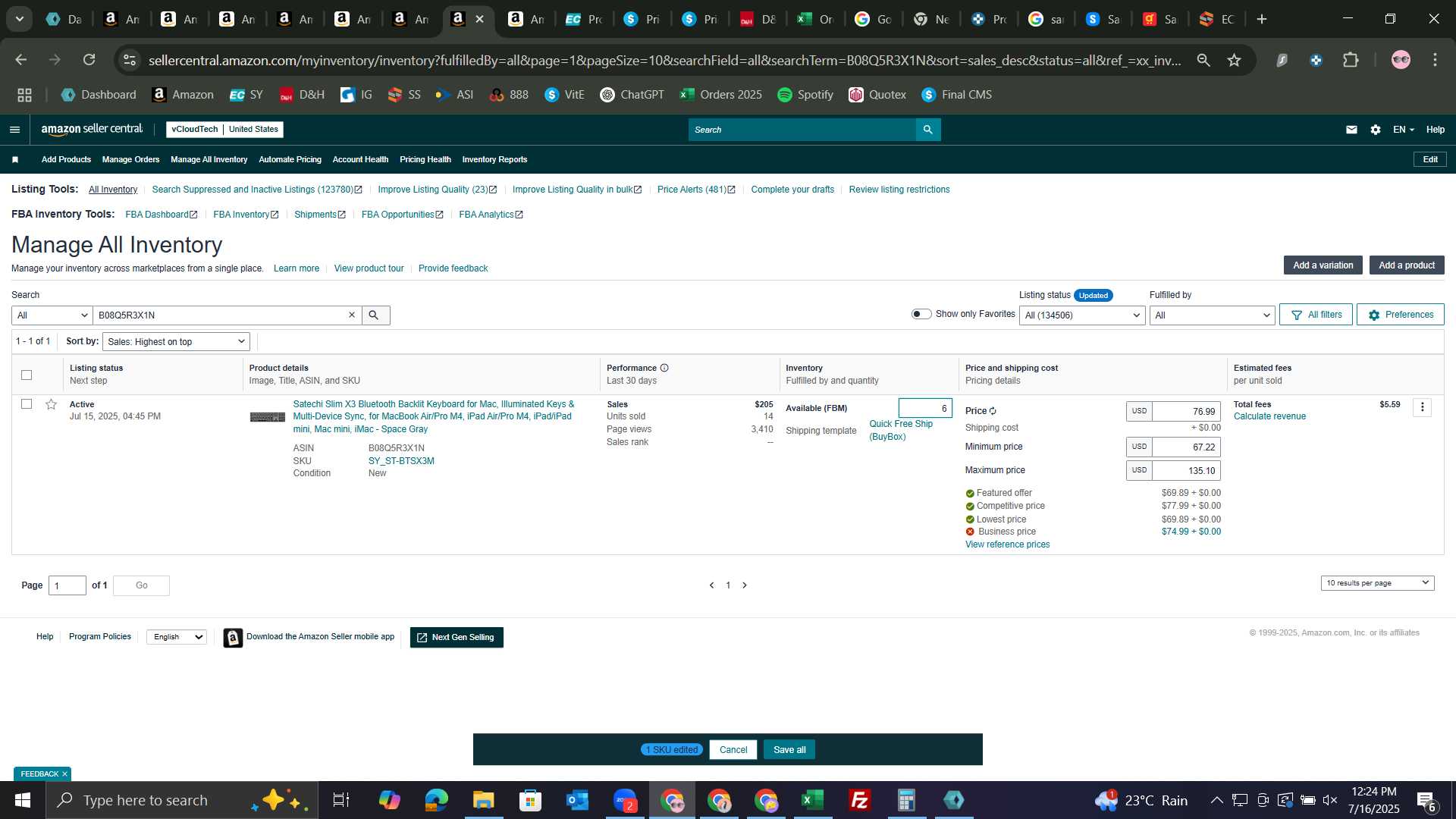The width and height of the screenshot is (1456, 819).
Task: Edit the Minimum price field
Action: pos(1186,447)
